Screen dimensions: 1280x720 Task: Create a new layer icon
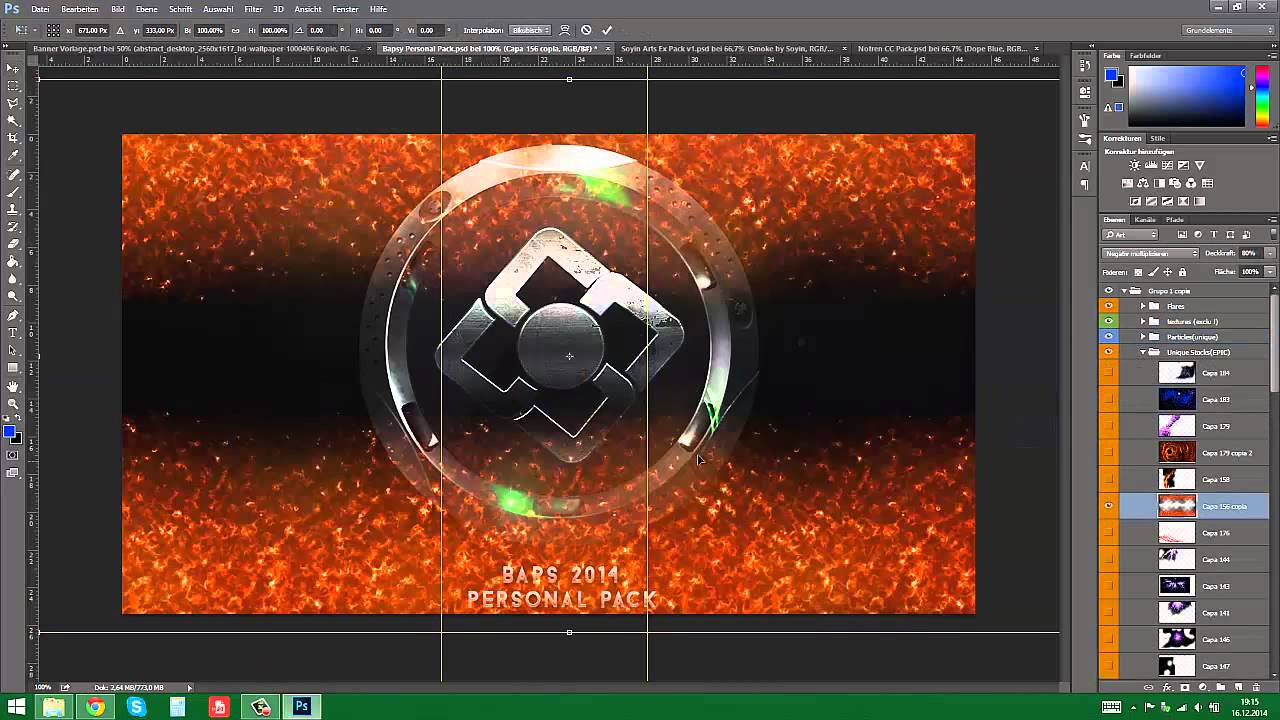point(1238,688)
